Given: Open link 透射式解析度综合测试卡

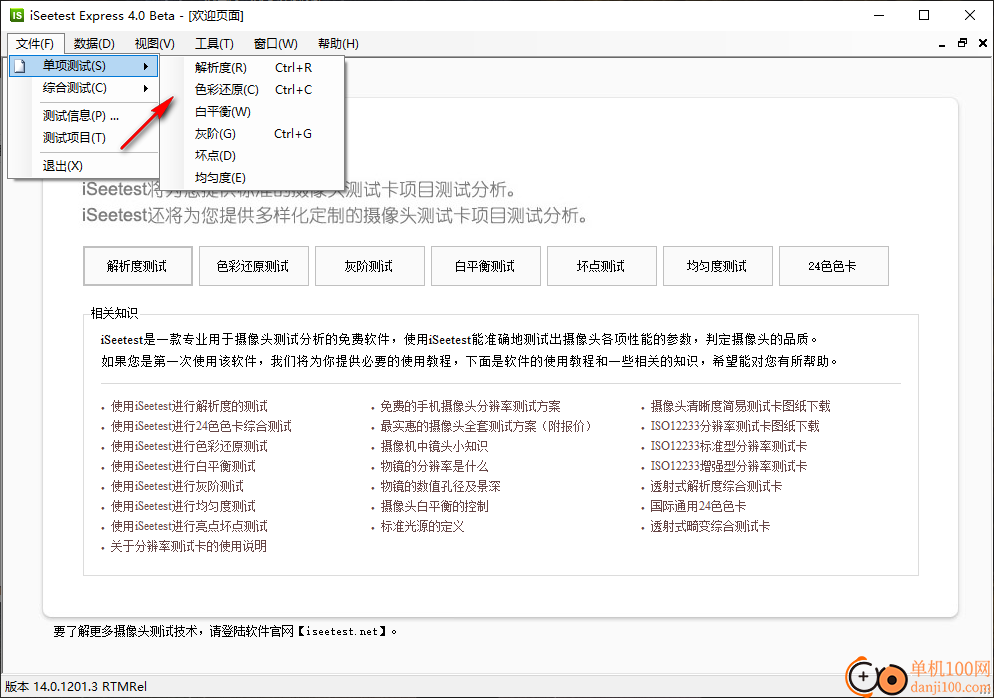Looking at the screenshot, I should pyautogui.click(x=716, y=486).
